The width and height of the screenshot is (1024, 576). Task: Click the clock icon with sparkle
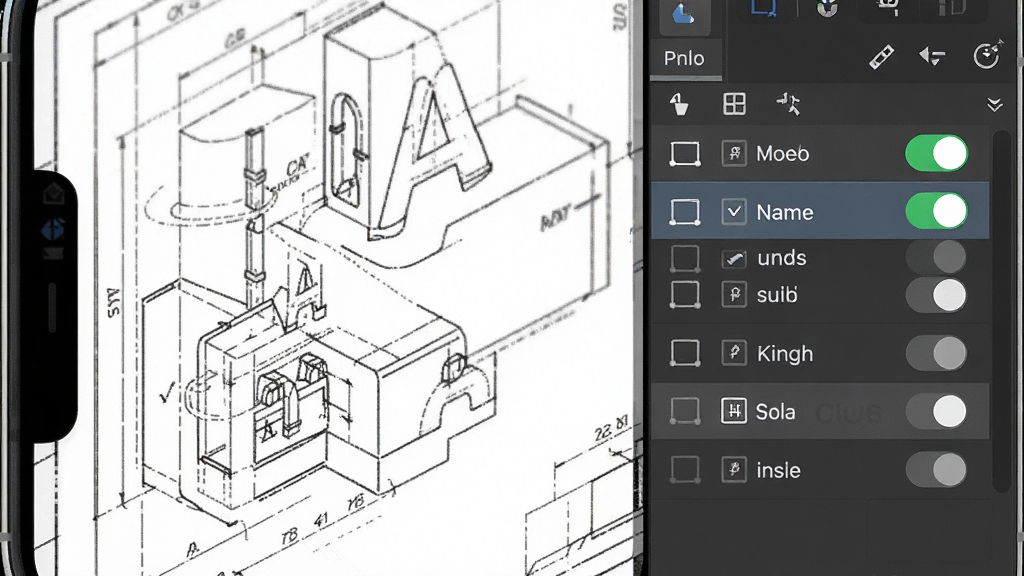point(987,55)
